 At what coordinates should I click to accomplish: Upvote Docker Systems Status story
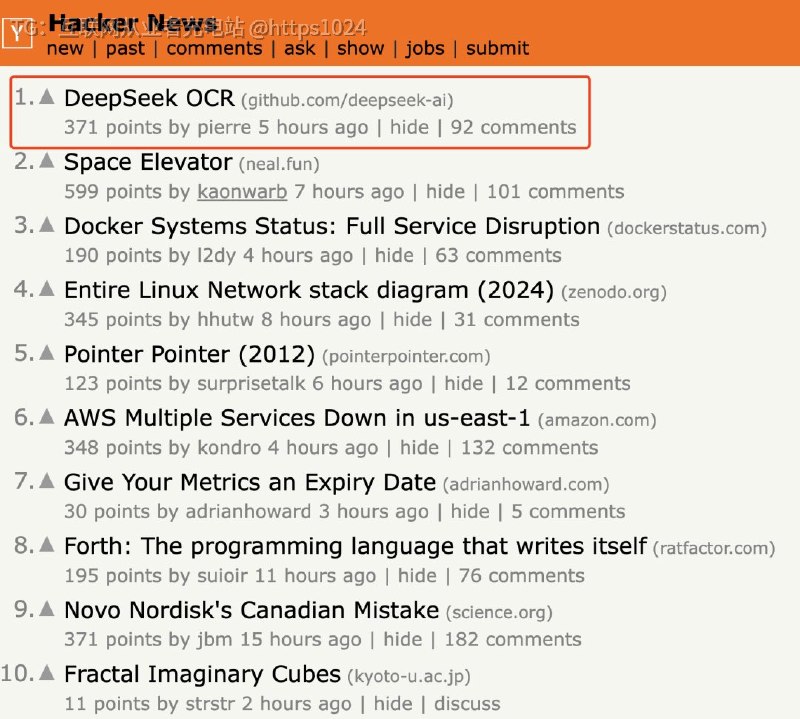click(47, 224)
